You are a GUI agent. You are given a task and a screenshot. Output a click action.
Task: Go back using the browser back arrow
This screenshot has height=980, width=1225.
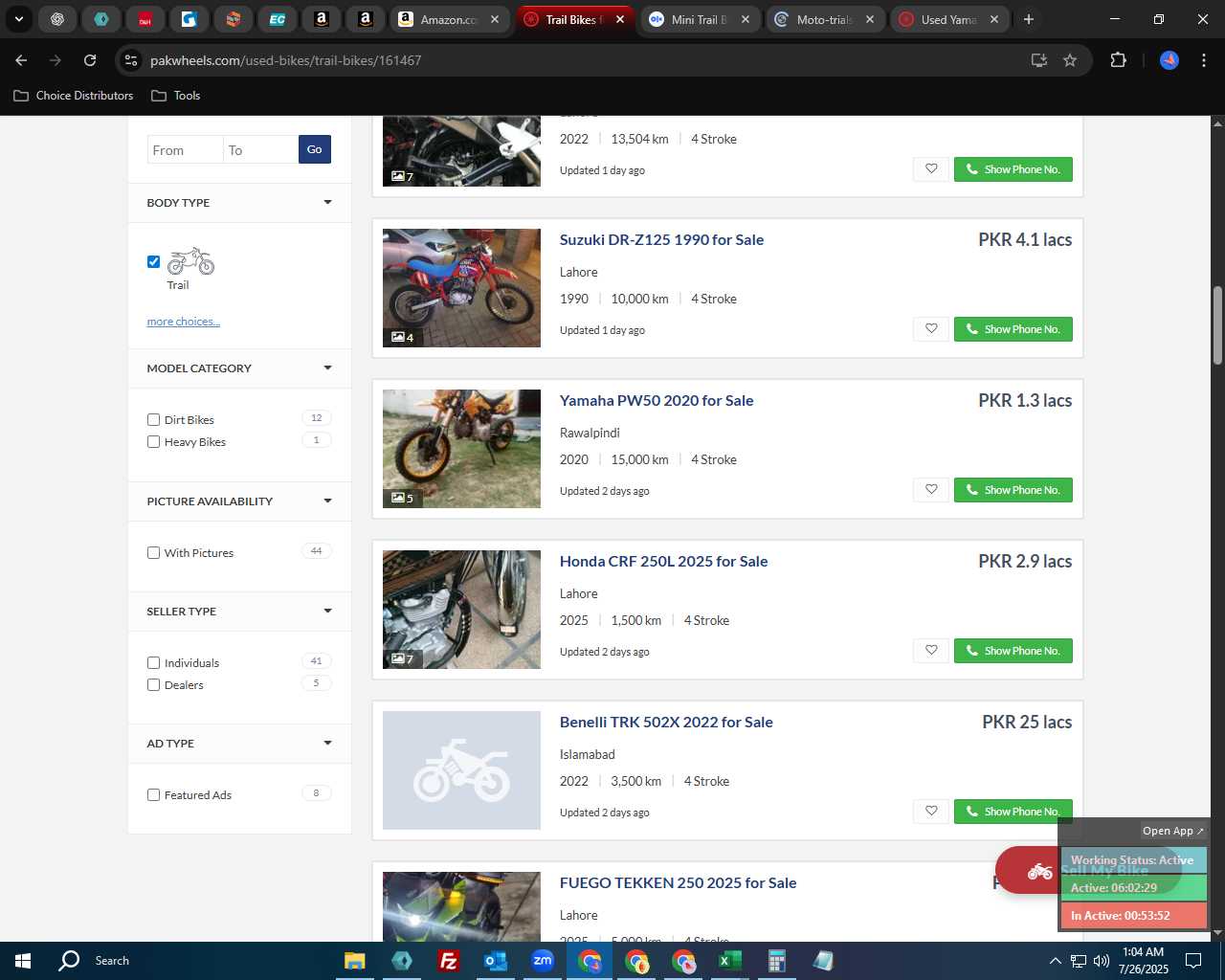click(x=21, y=60)
